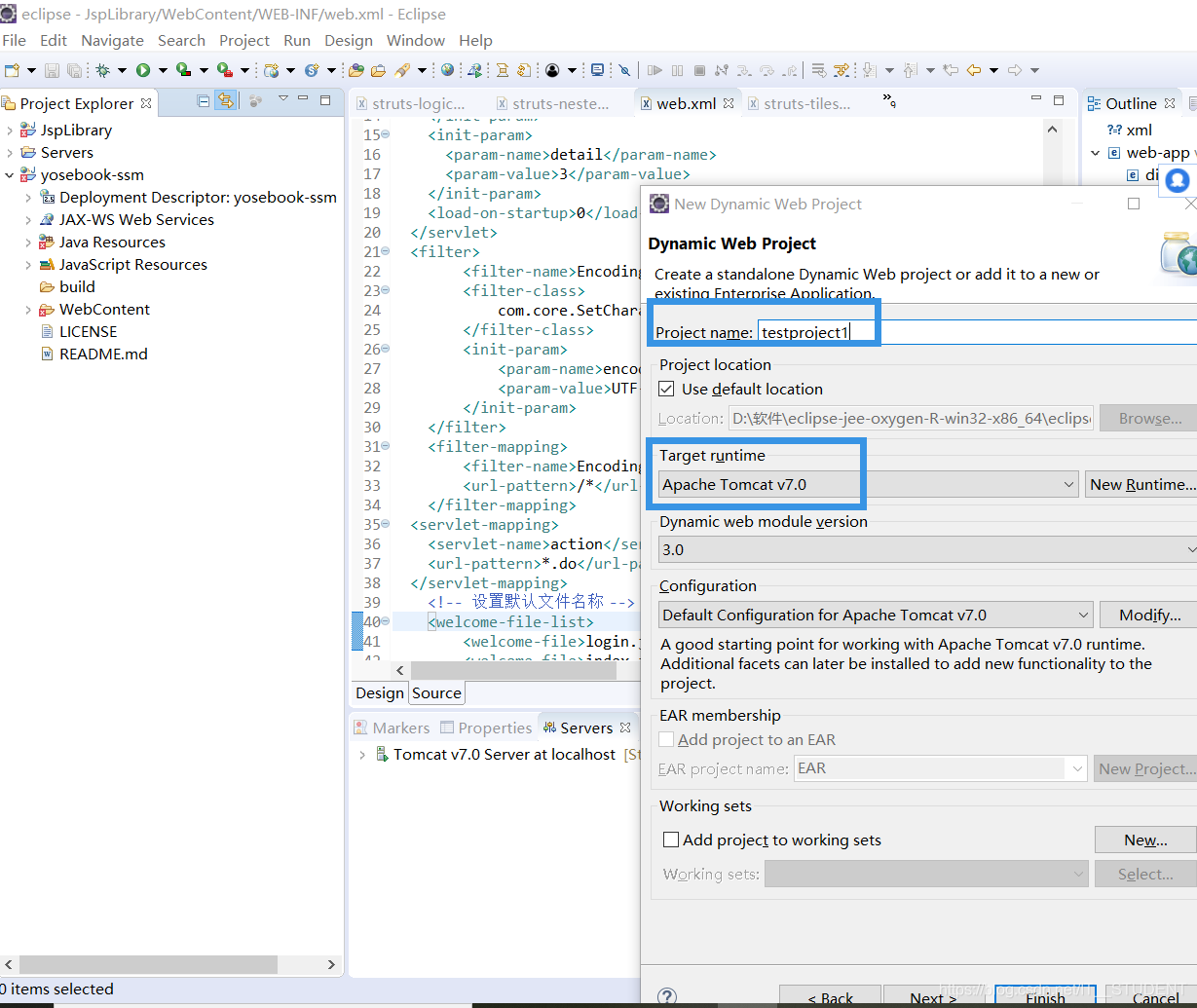Expand the Tomcat v7.0 Server entry

(362, 755)
